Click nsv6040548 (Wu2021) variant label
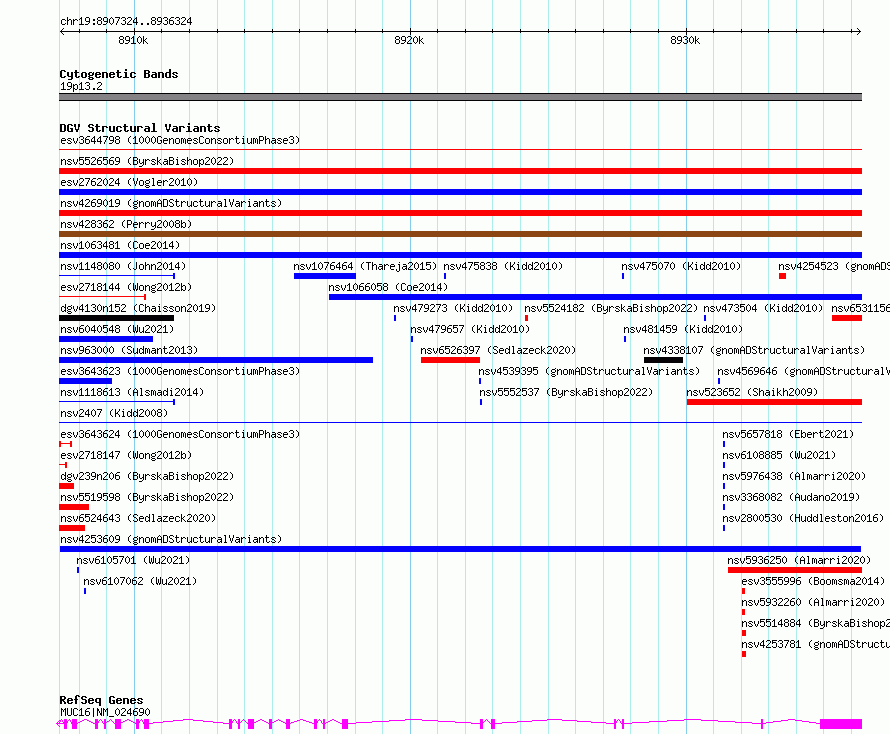This screenshot has width=890, height=734. click(117, 329)
